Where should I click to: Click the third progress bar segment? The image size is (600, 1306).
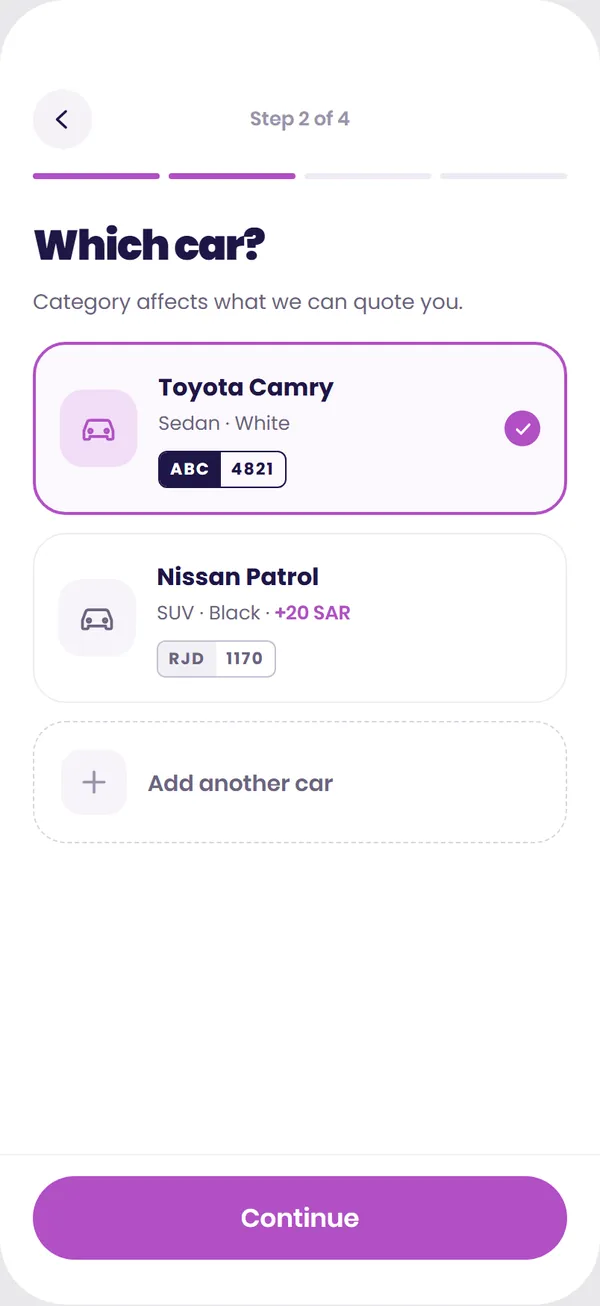tap(368, 176)
